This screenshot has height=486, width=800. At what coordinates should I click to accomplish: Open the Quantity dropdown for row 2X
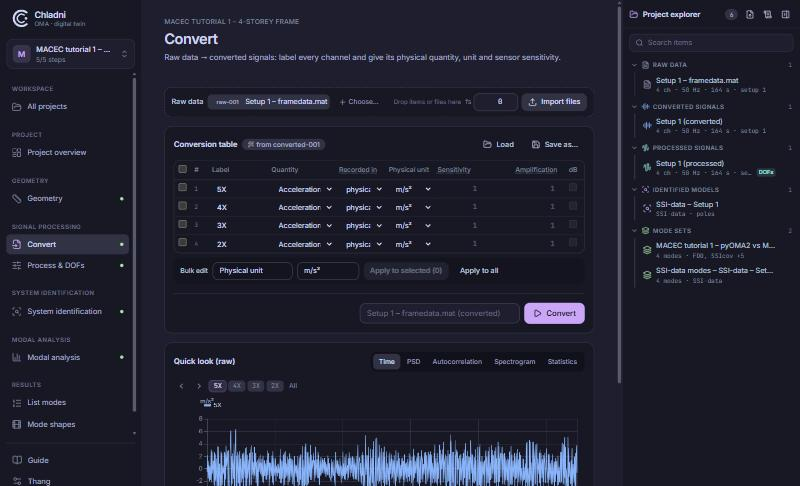[305, 244]
